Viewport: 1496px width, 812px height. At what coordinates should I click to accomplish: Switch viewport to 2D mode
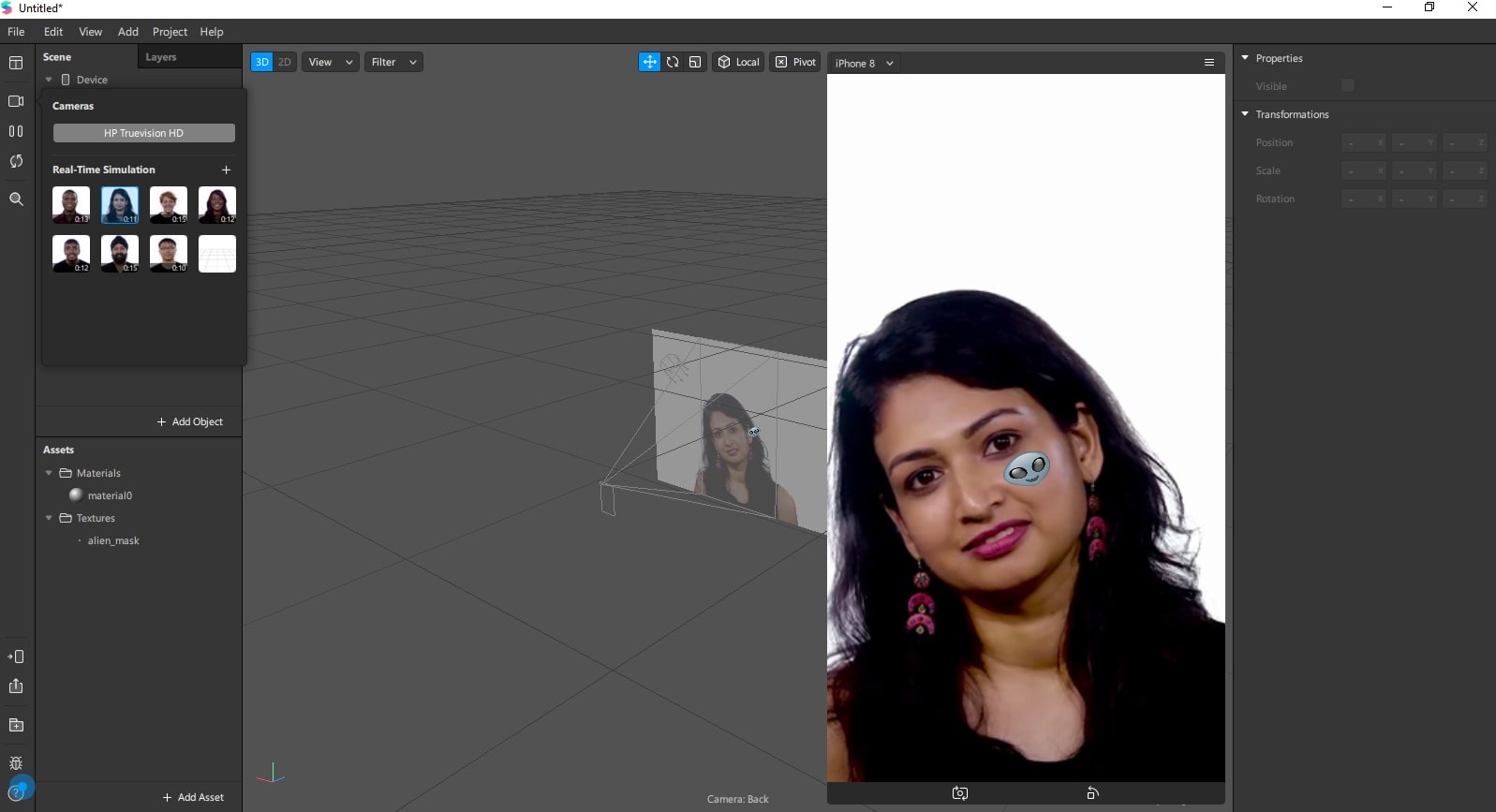285,62
